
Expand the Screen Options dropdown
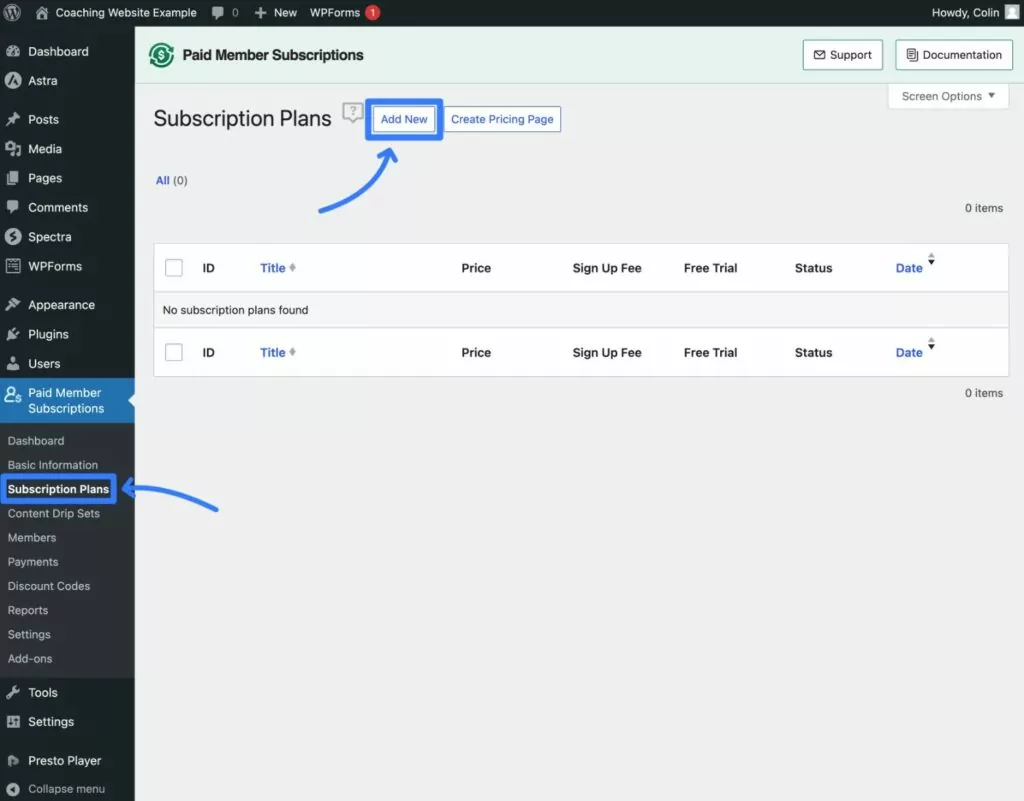(x=948, y=96)
